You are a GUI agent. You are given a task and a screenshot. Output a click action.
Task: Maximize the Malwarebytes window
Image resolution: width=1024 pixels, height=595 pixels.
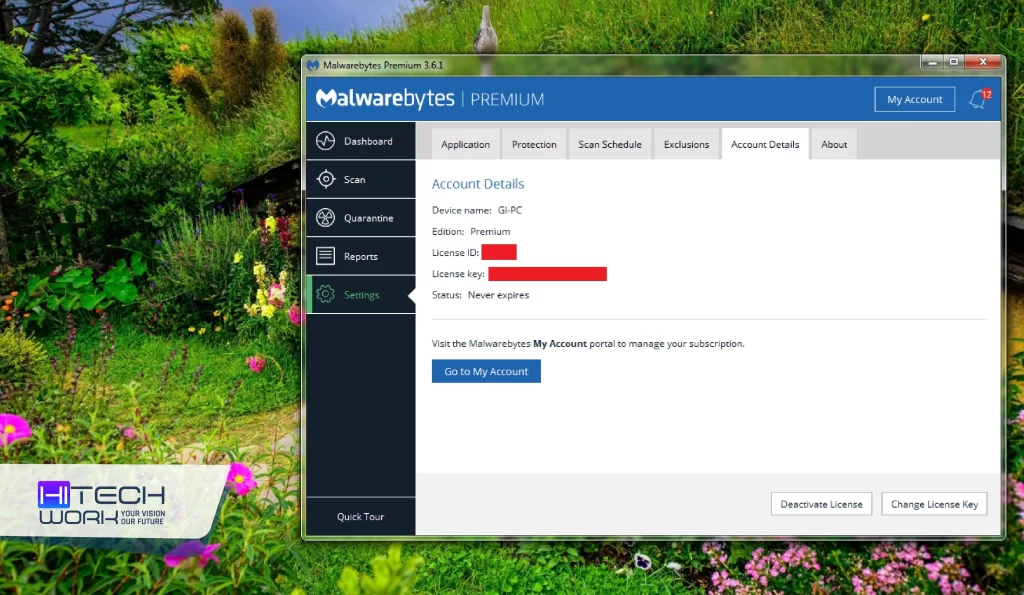click(x=953, y=62)
